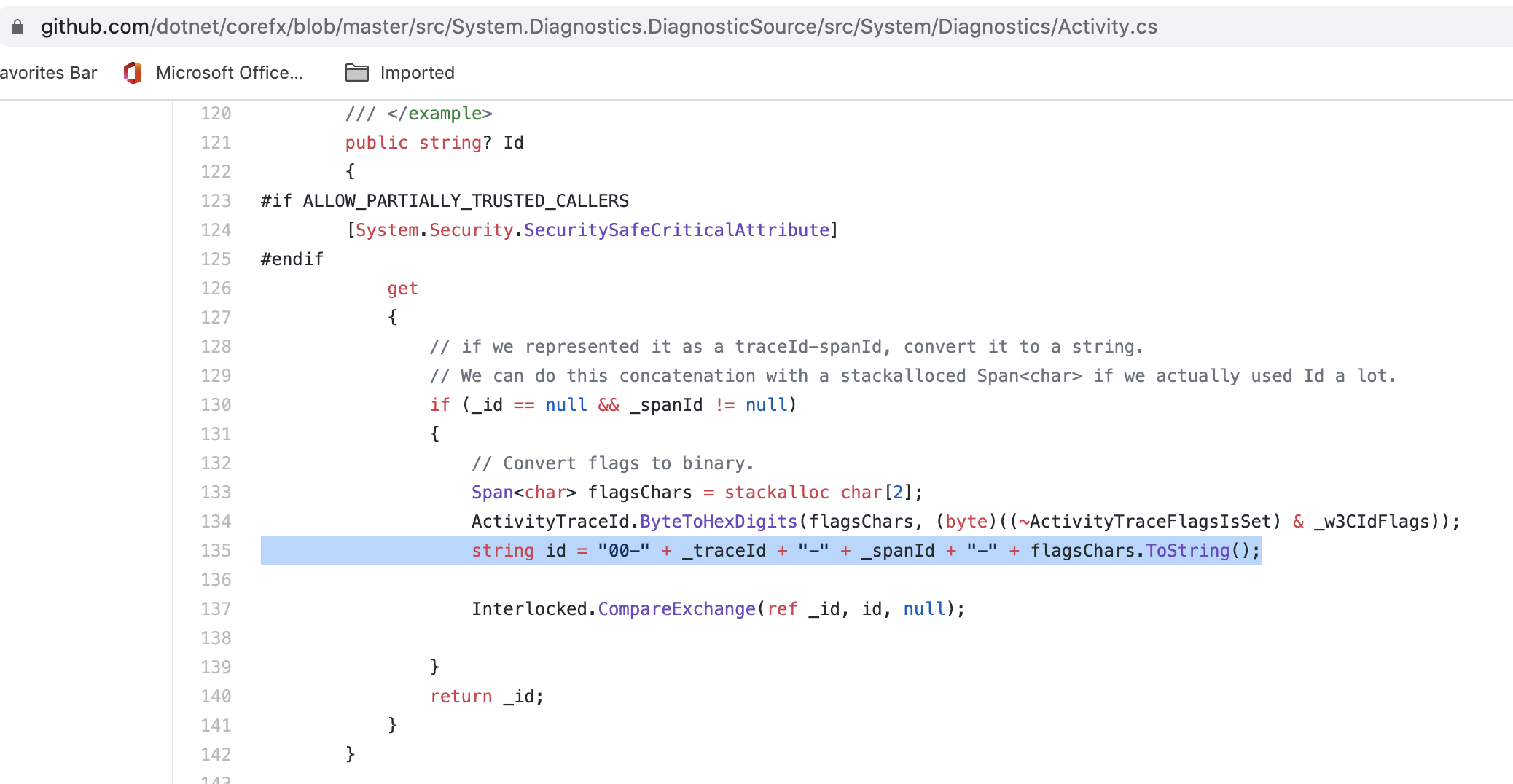Click line number 142
The image size is (1513, 784).
click(215, 754)
